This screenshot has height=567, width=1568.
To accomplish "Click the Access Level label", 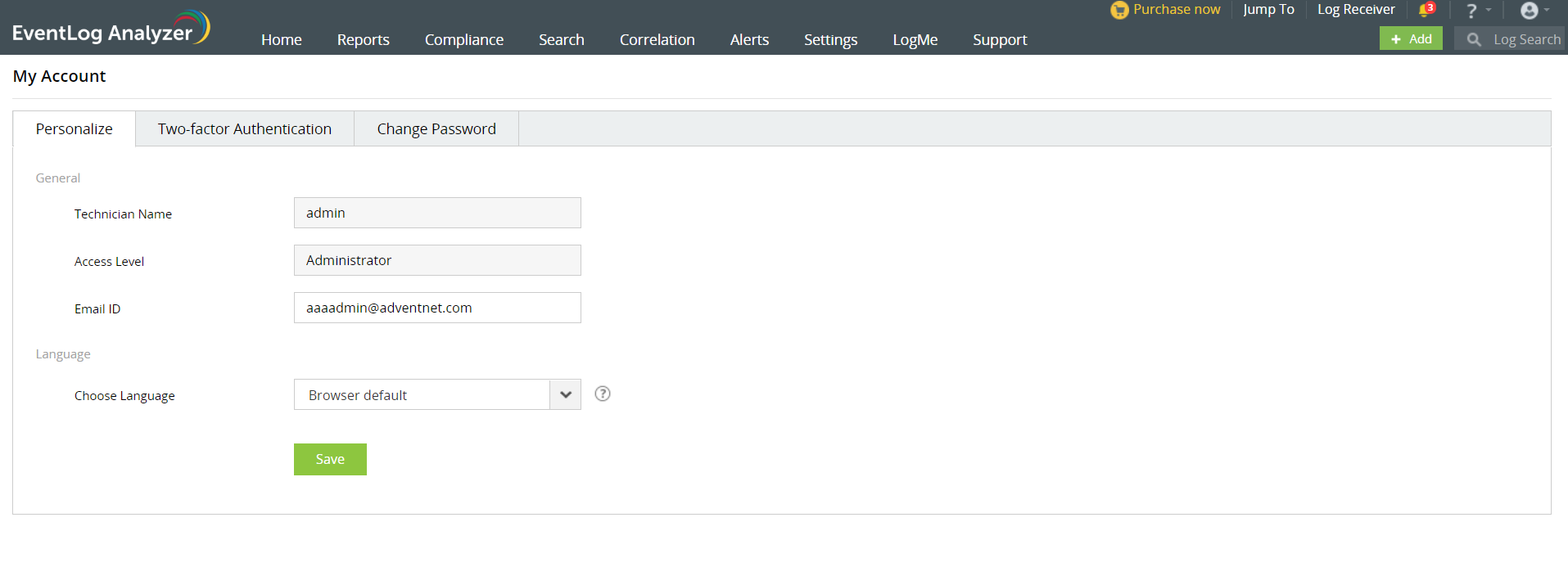I will (109, 262).
